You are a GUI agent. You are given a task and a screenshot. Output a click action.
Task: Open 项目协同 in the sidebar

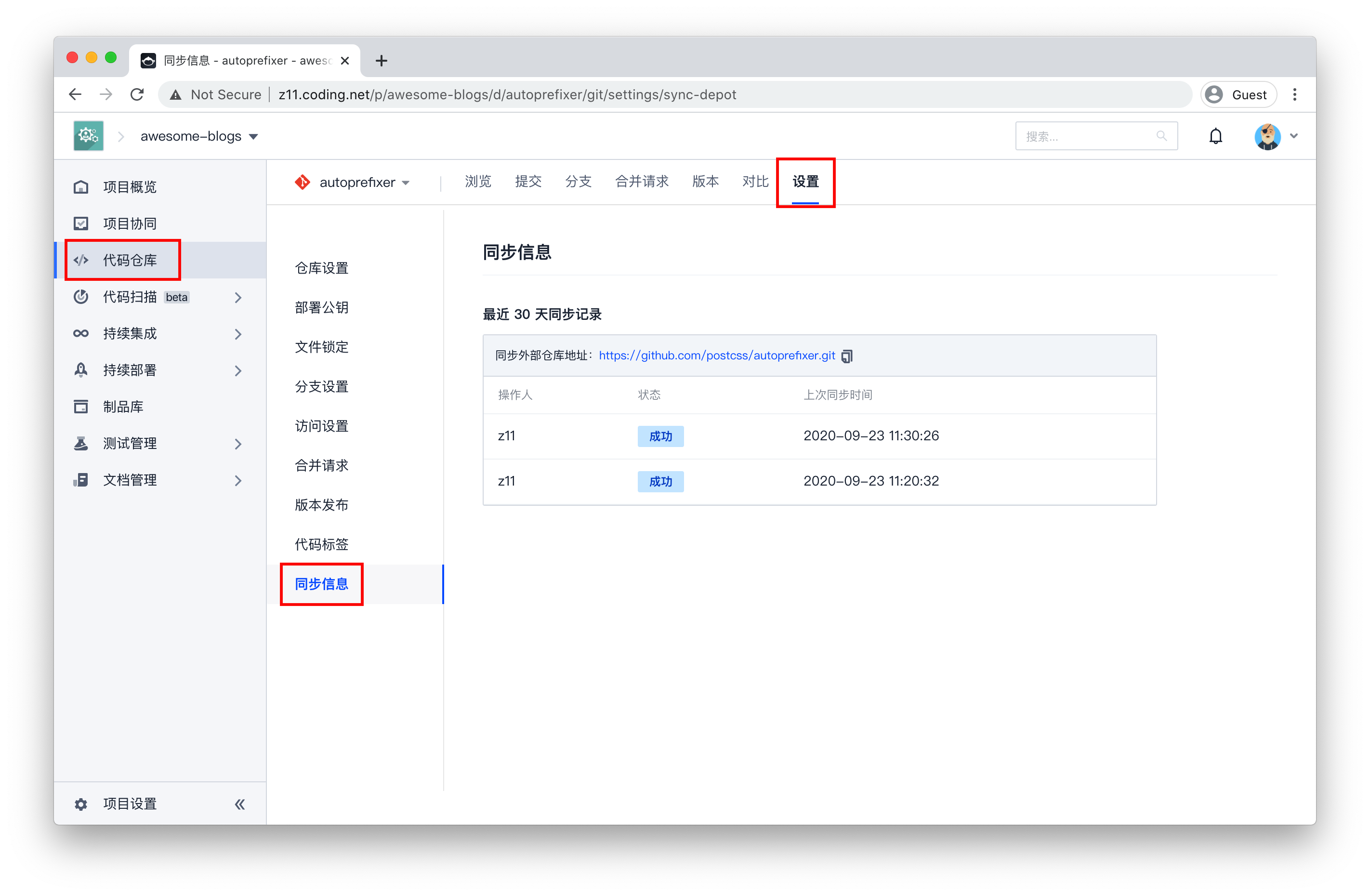(x=130, y=224)
